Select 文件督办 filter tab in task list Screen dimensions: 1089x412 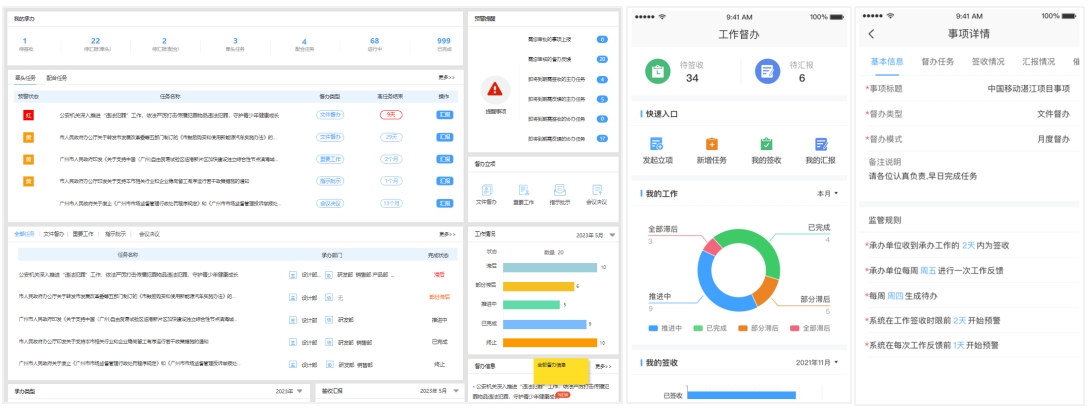pyautogui.click(x=53, y=234)
